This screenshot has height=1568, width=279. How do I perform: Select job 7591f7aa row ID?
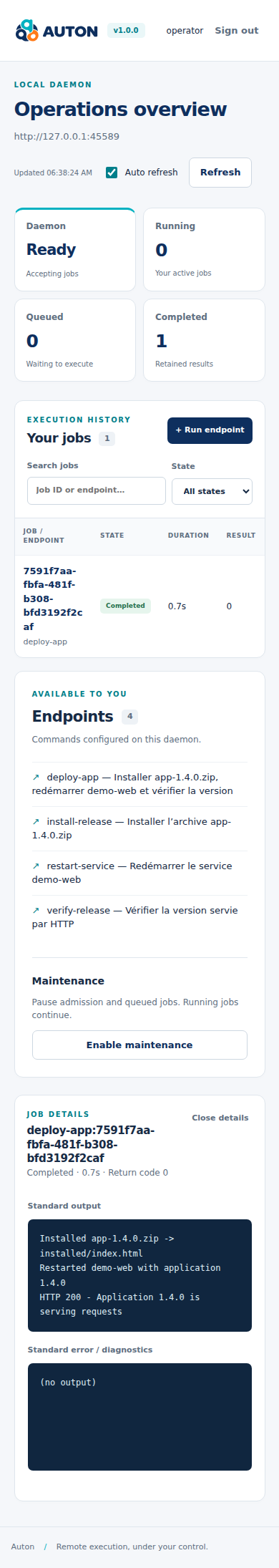pos(53,599)
